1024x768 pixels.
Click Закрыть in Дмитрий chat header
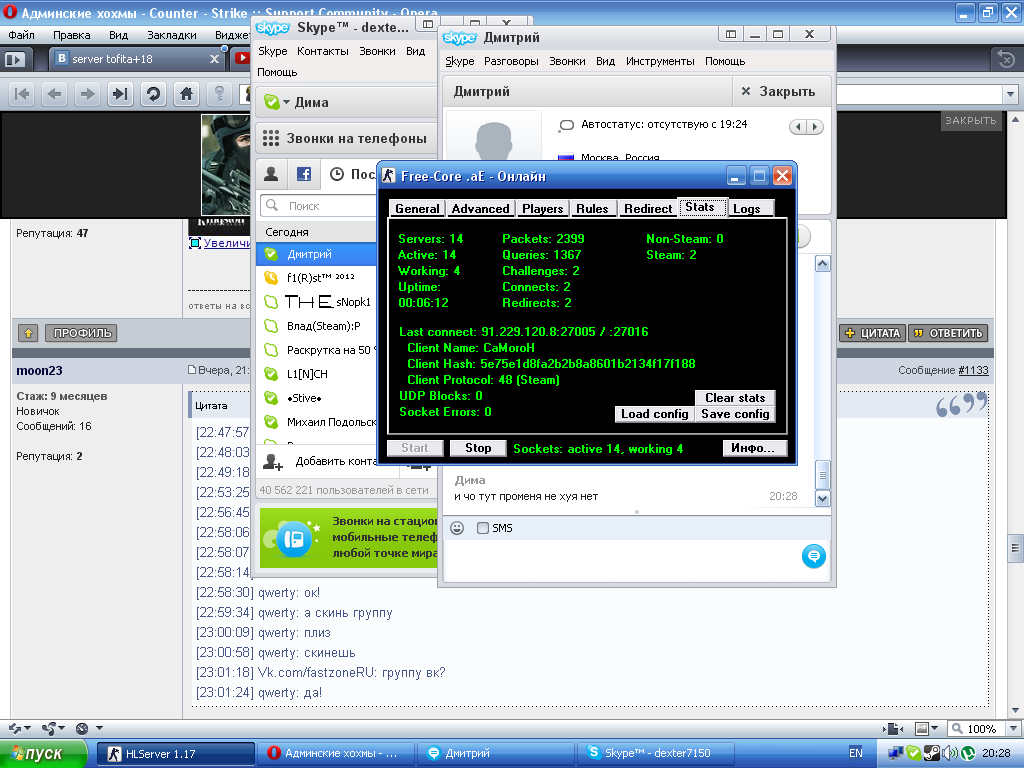click(778, 91)
